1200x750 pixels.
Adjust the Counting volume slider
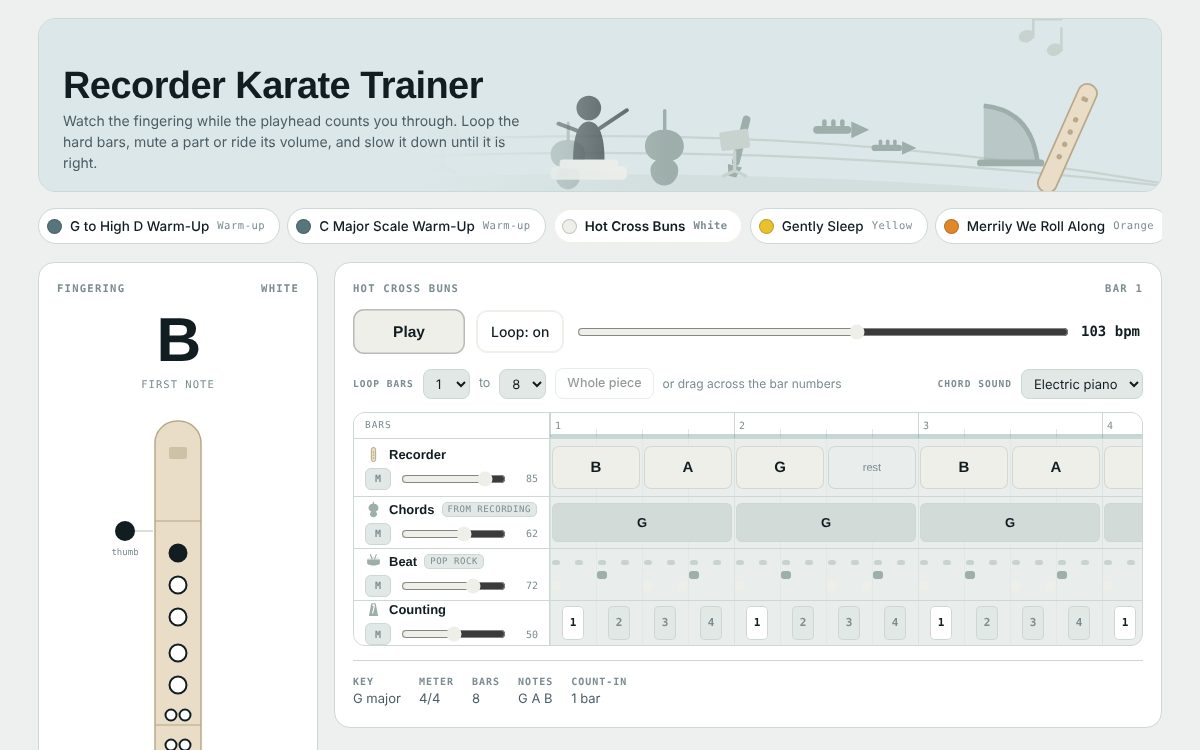pyautogui.click(x=453, y=634)
